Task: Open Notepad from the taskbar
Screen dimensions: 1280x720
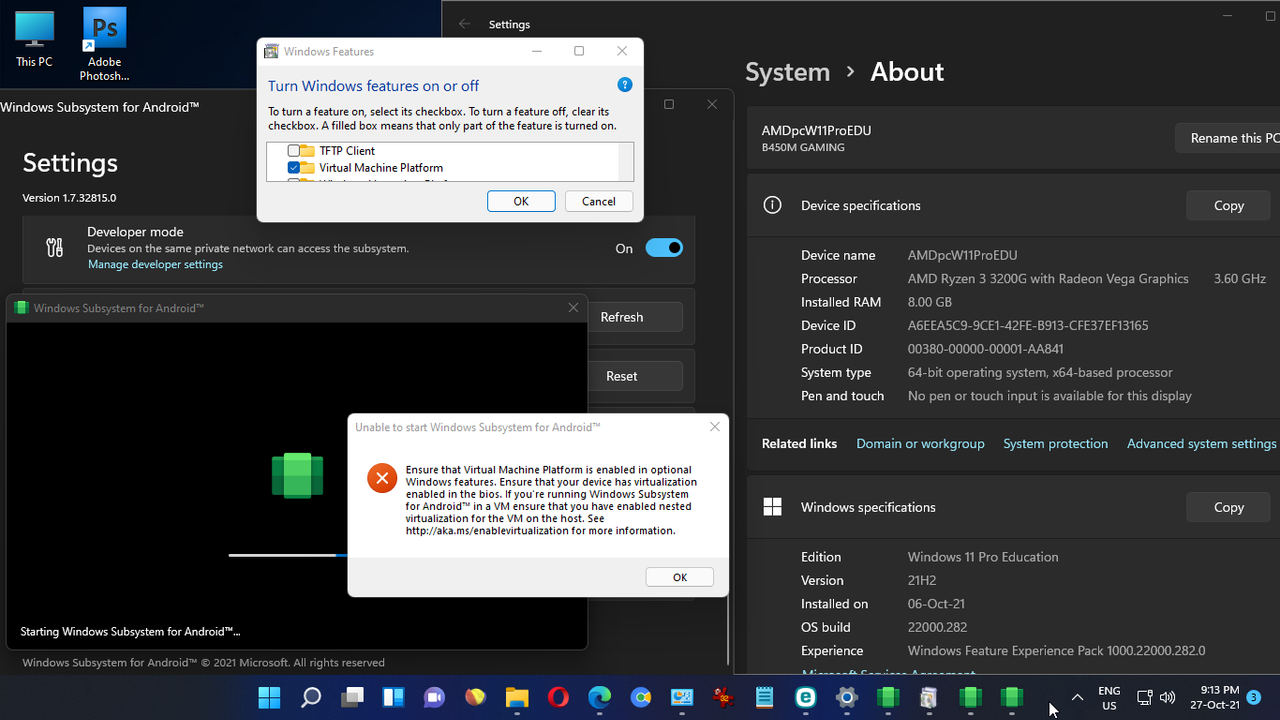Action: (x=764, y=697)
